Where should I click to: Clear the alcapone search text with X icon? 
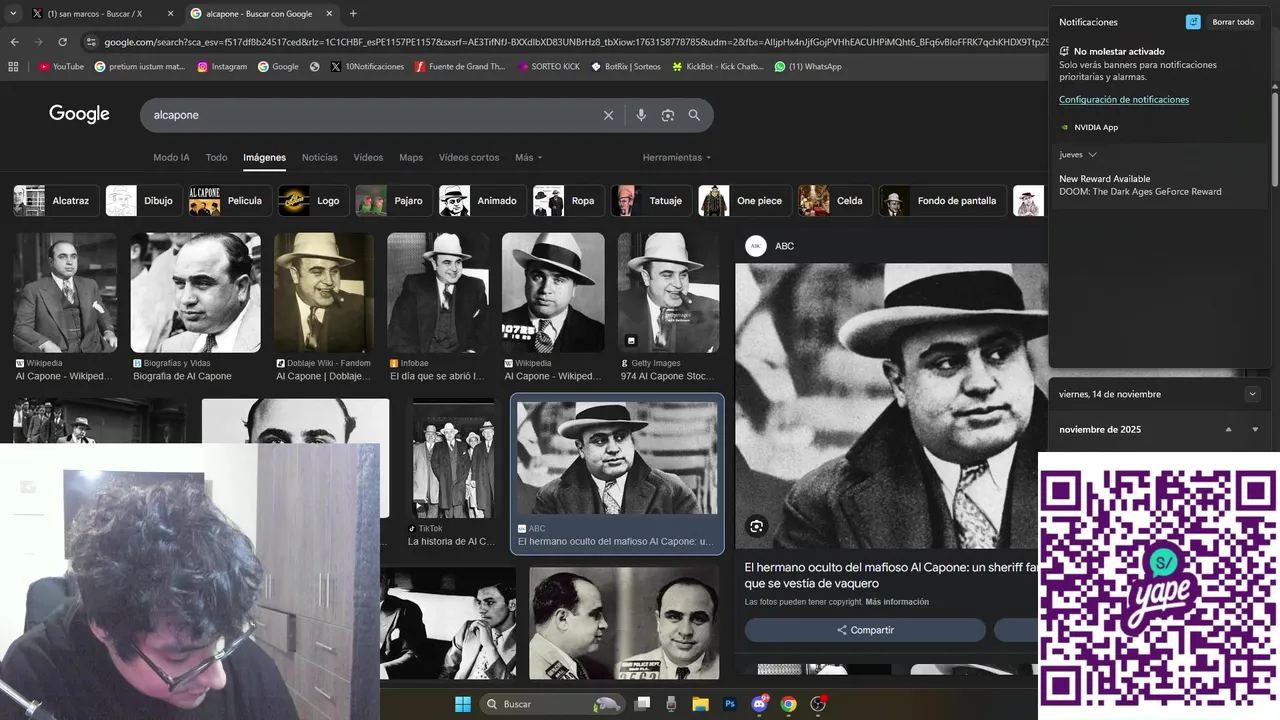click(608, 115)
